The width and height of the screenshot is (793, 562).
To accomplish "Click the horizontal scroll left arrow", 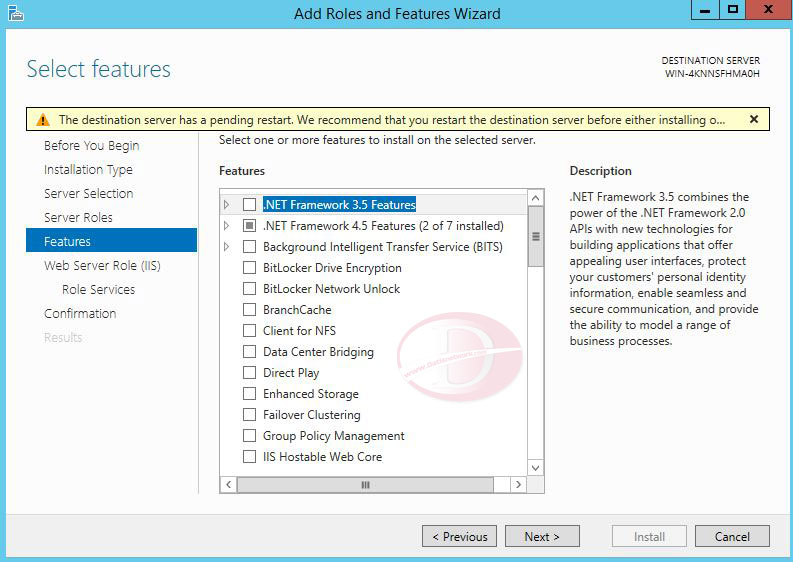I will click(229, 485).
